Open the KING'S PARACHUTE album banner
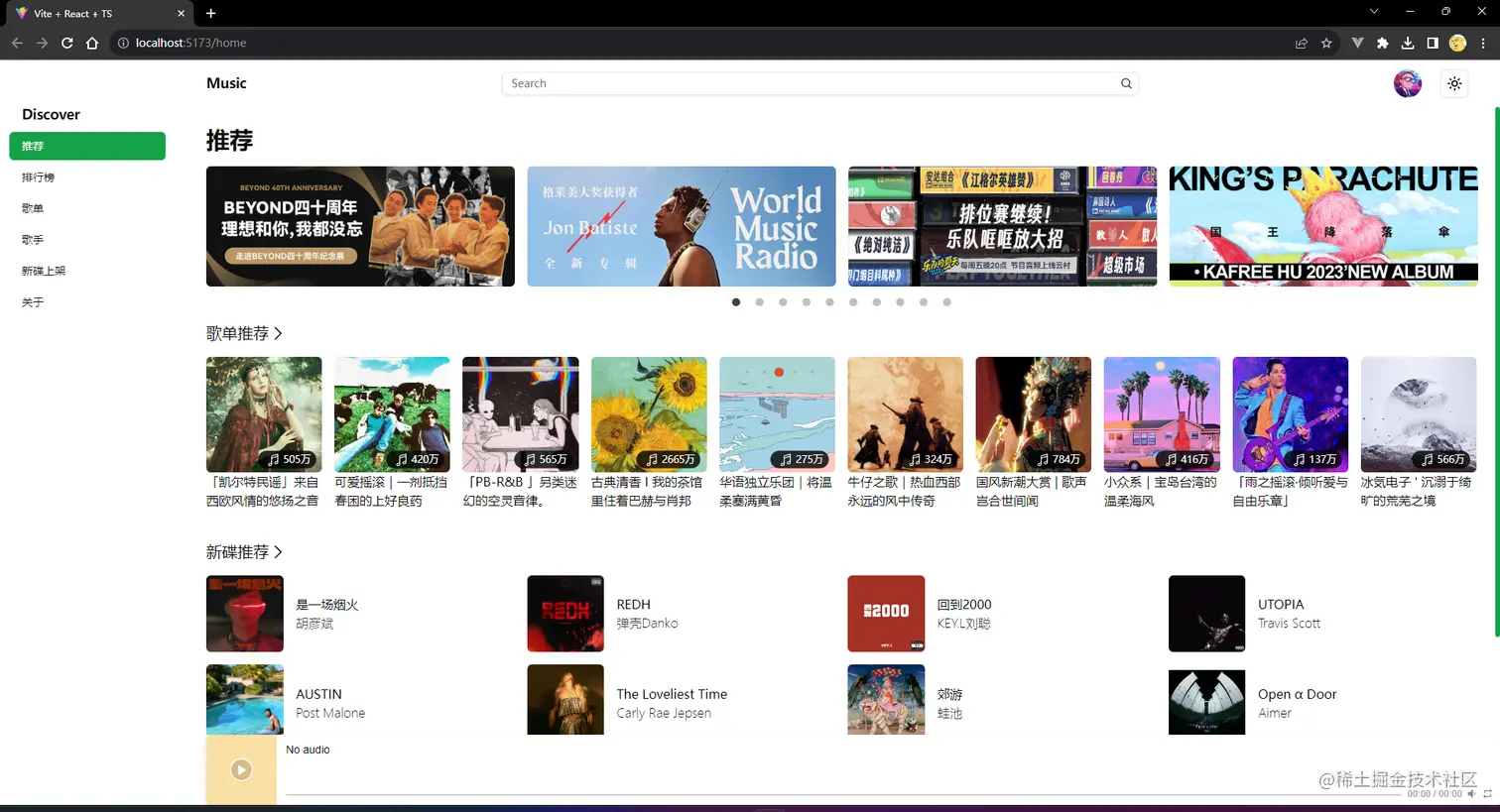 tap(1323, 226)
